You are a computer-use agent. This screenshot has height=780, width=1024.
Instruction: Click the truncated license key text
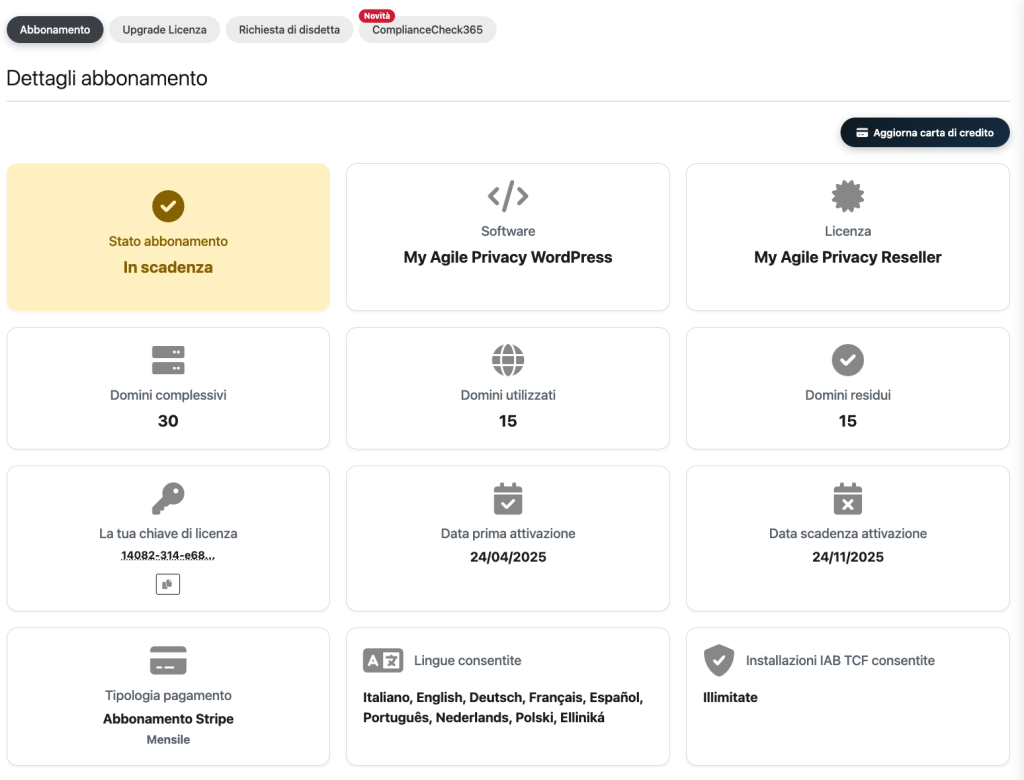click(168, 555)
